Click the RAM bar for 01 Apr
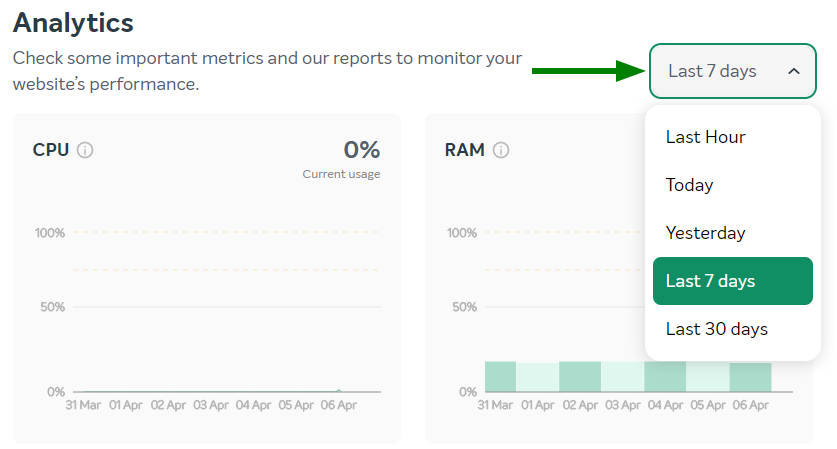This screenshot has height=449, width=837. pyautogui.click(x=538, y=378)
